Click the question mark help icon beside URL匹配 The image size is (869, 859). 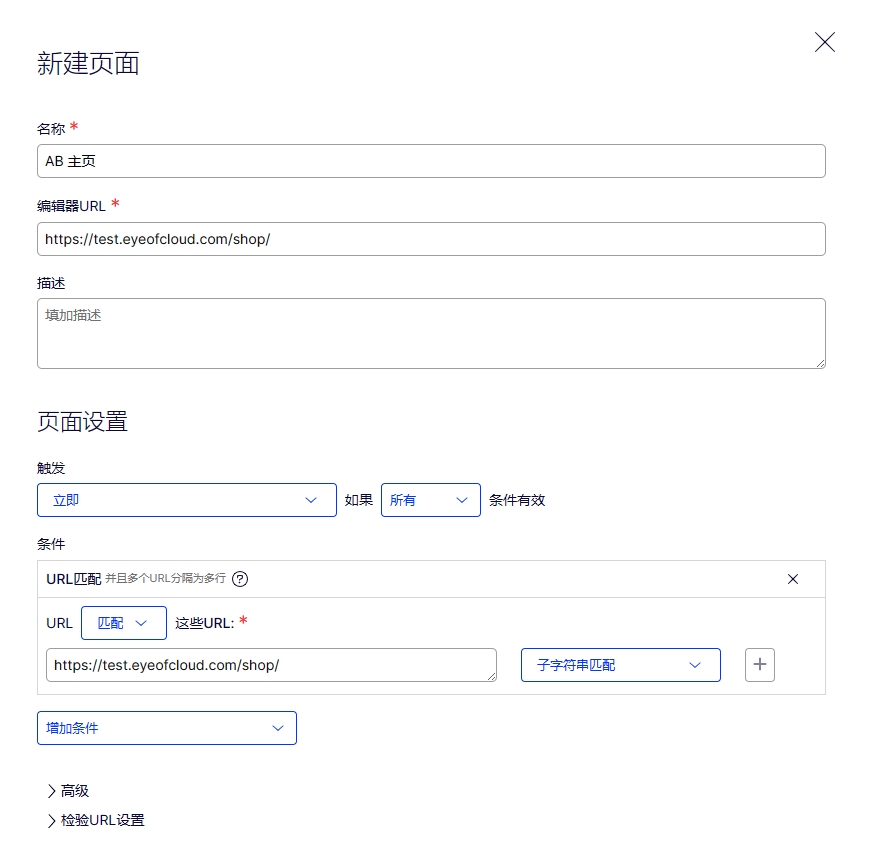pyautogui.click(x=240, y=579)
